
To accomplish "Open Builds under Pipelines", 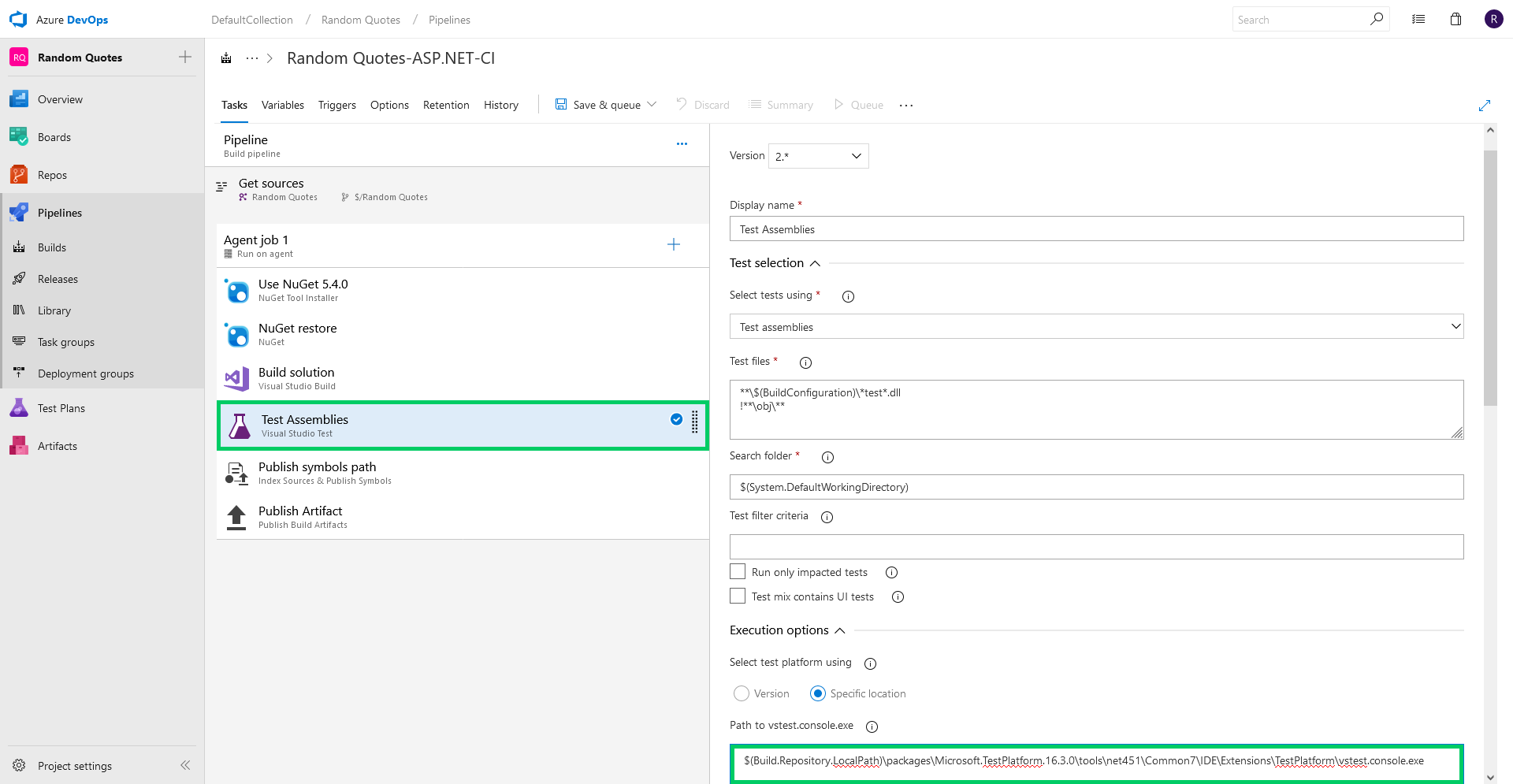I will [52, 247].
